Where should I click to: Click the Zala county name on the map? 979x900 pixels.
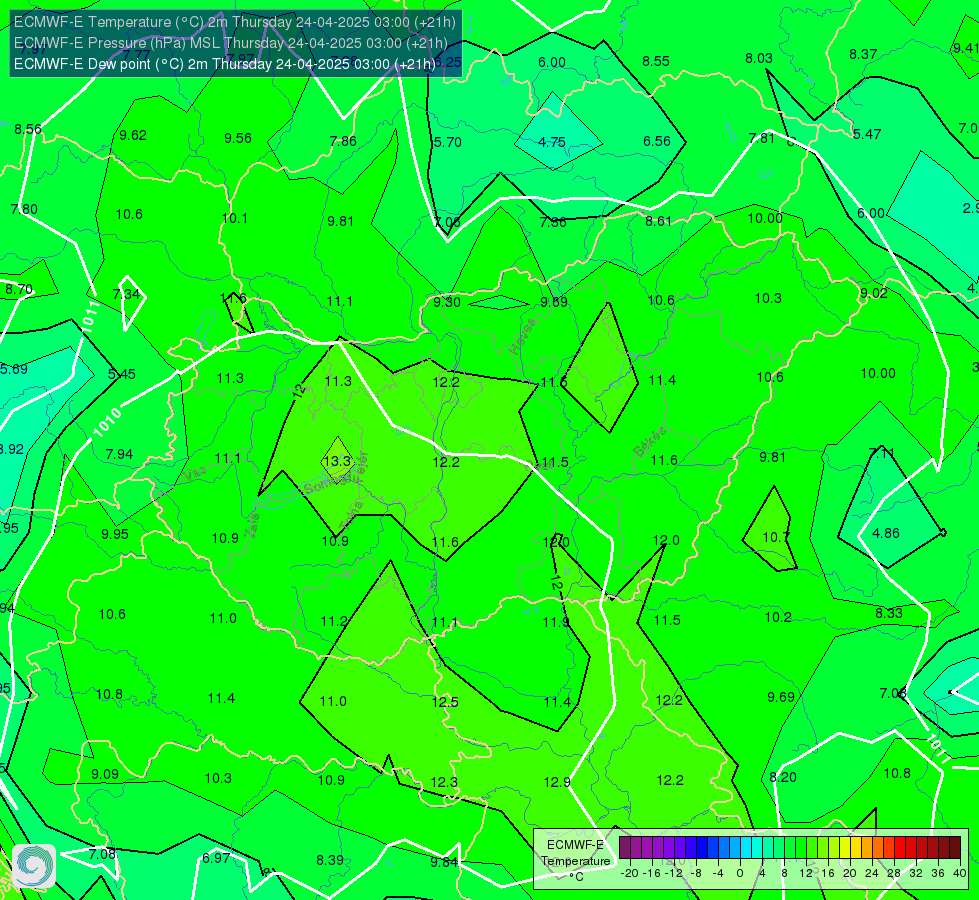(x=252, y=526)
